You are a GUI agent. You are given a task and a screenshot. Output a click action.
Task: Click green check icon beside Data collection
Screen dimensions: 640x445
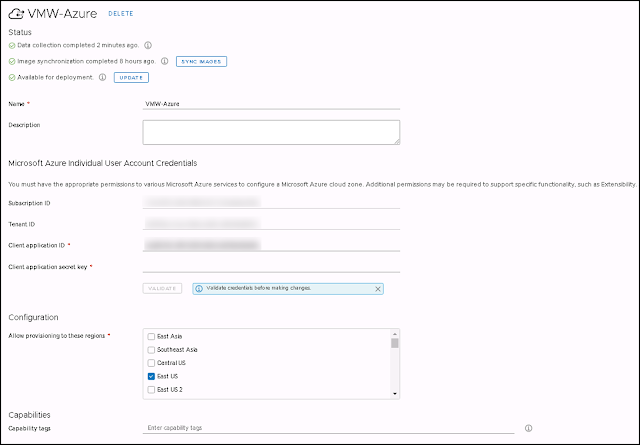[12, 45]
